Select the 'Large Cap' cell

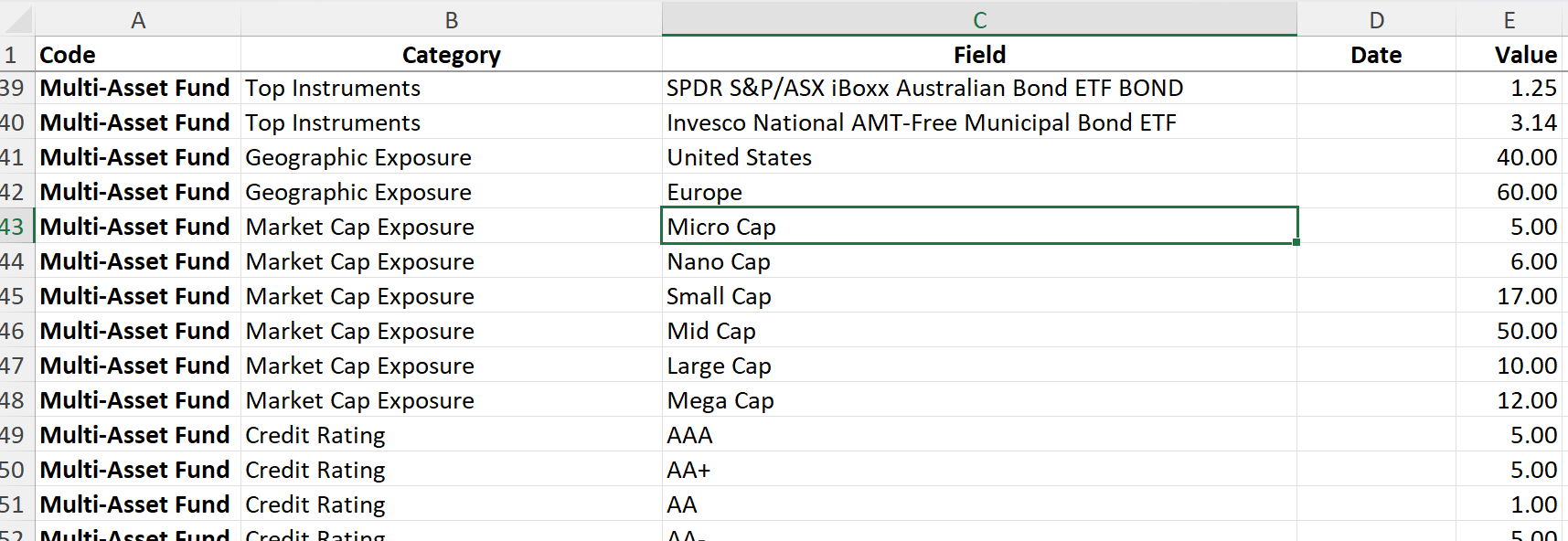coord(979,366)
